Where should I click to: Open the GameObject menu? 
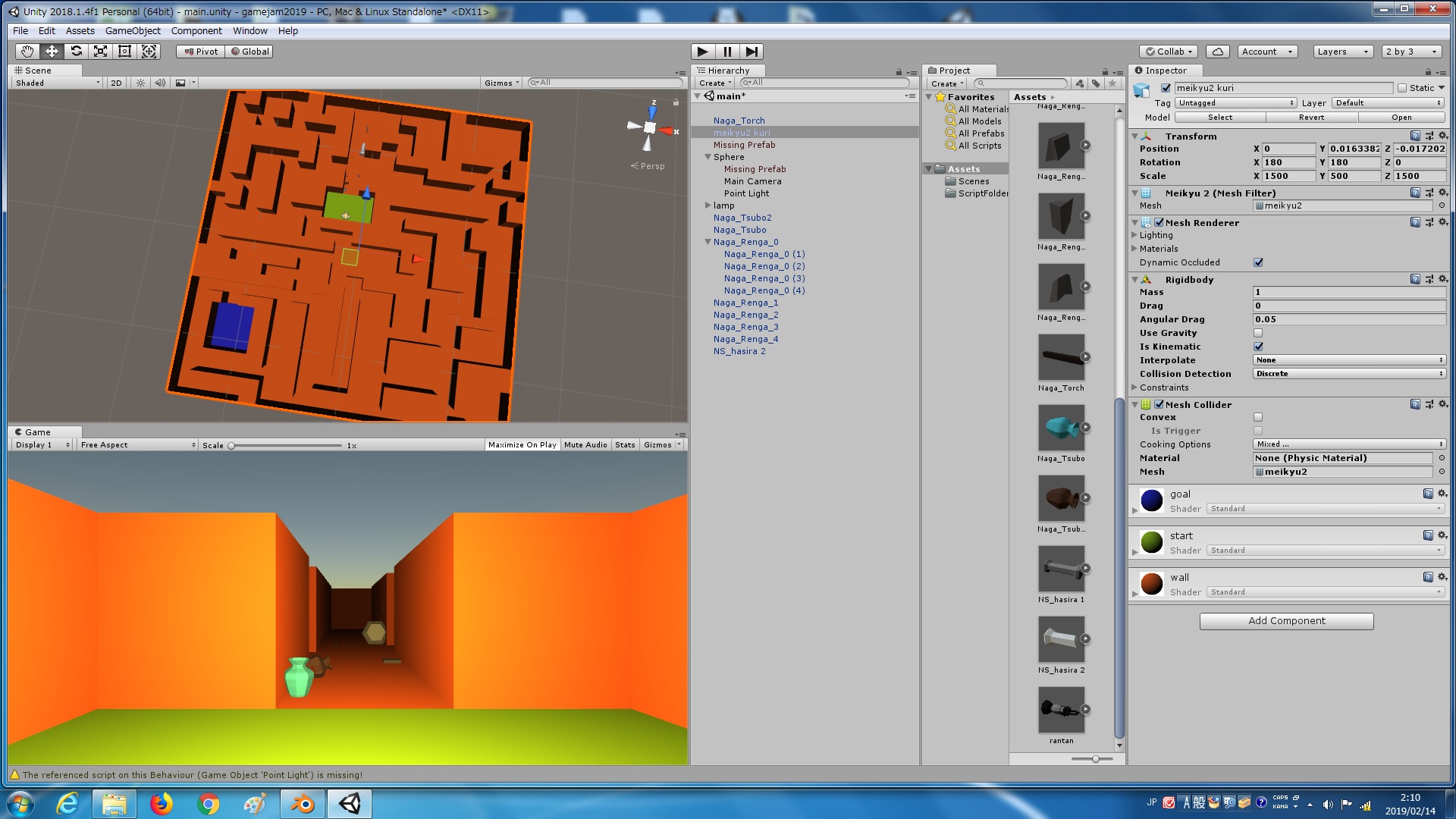pos(133,31)
